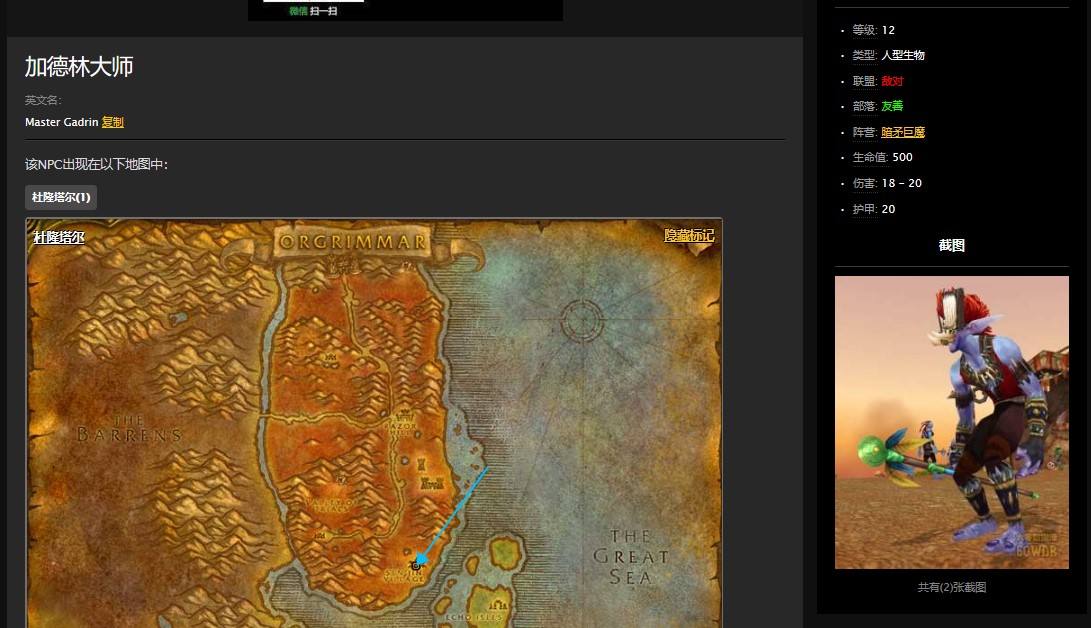Click The Great Sea label on the map
The height and width of the screenshot is (628, 1091).
[x=631, y=557]
